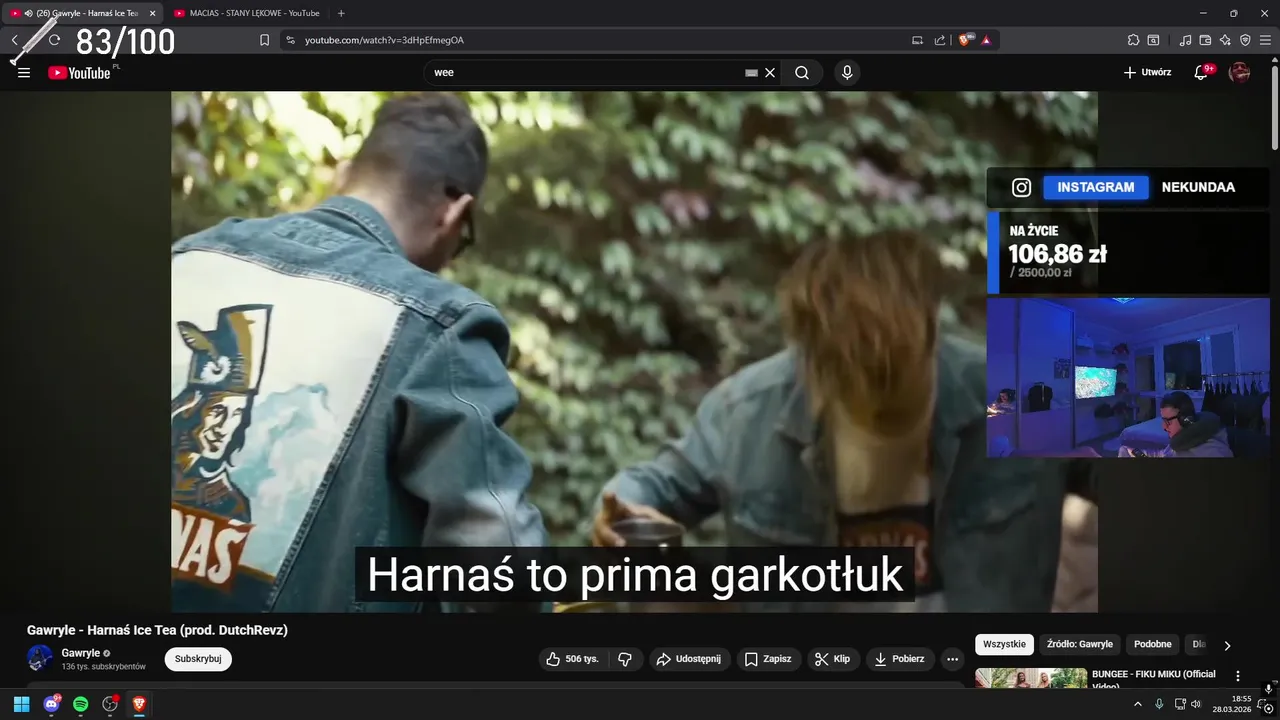Clear the search text with the X
This screenshot has width=1280, height=720.
click(770, 73)
